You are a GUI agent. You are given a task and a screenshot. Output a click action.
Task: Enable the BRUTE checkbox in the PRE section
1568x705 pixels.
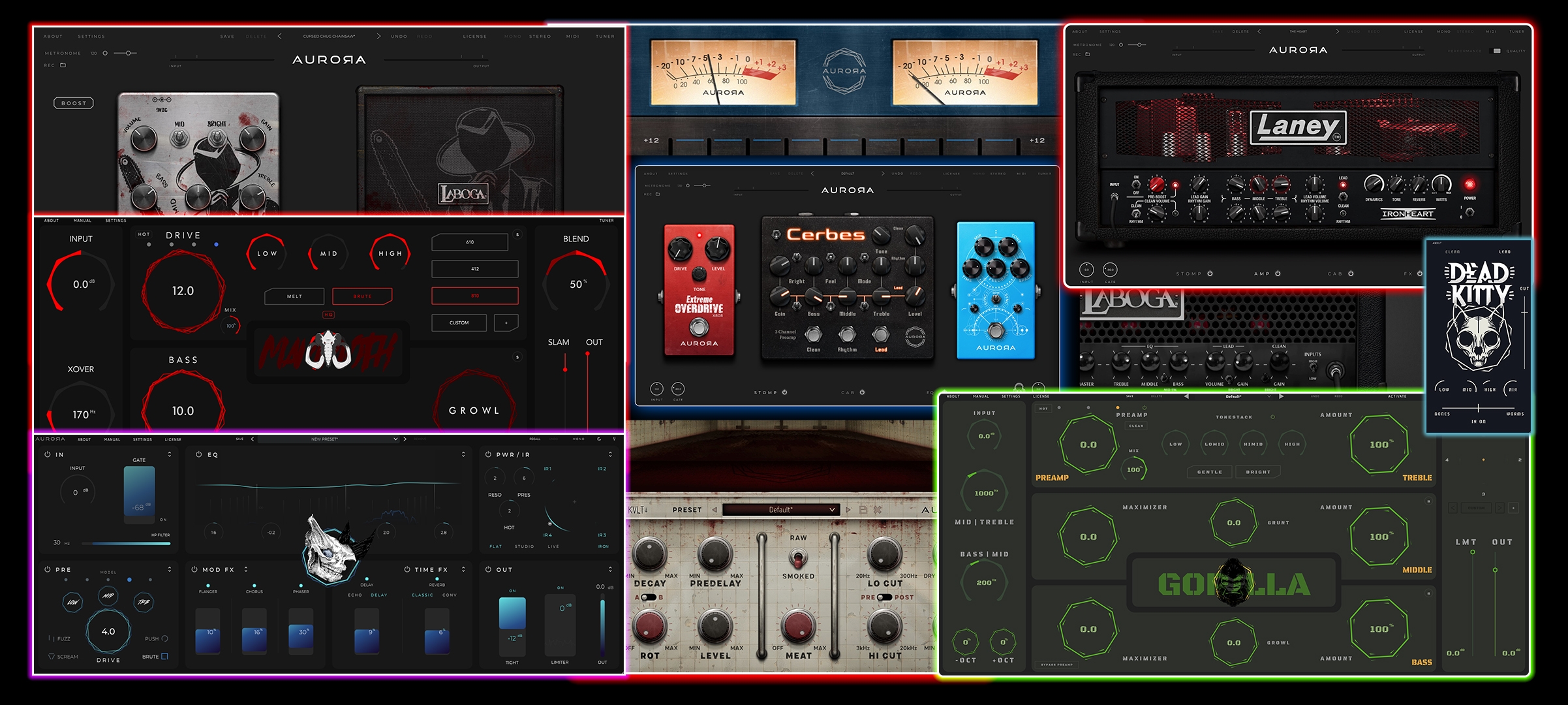click(164, 656)
